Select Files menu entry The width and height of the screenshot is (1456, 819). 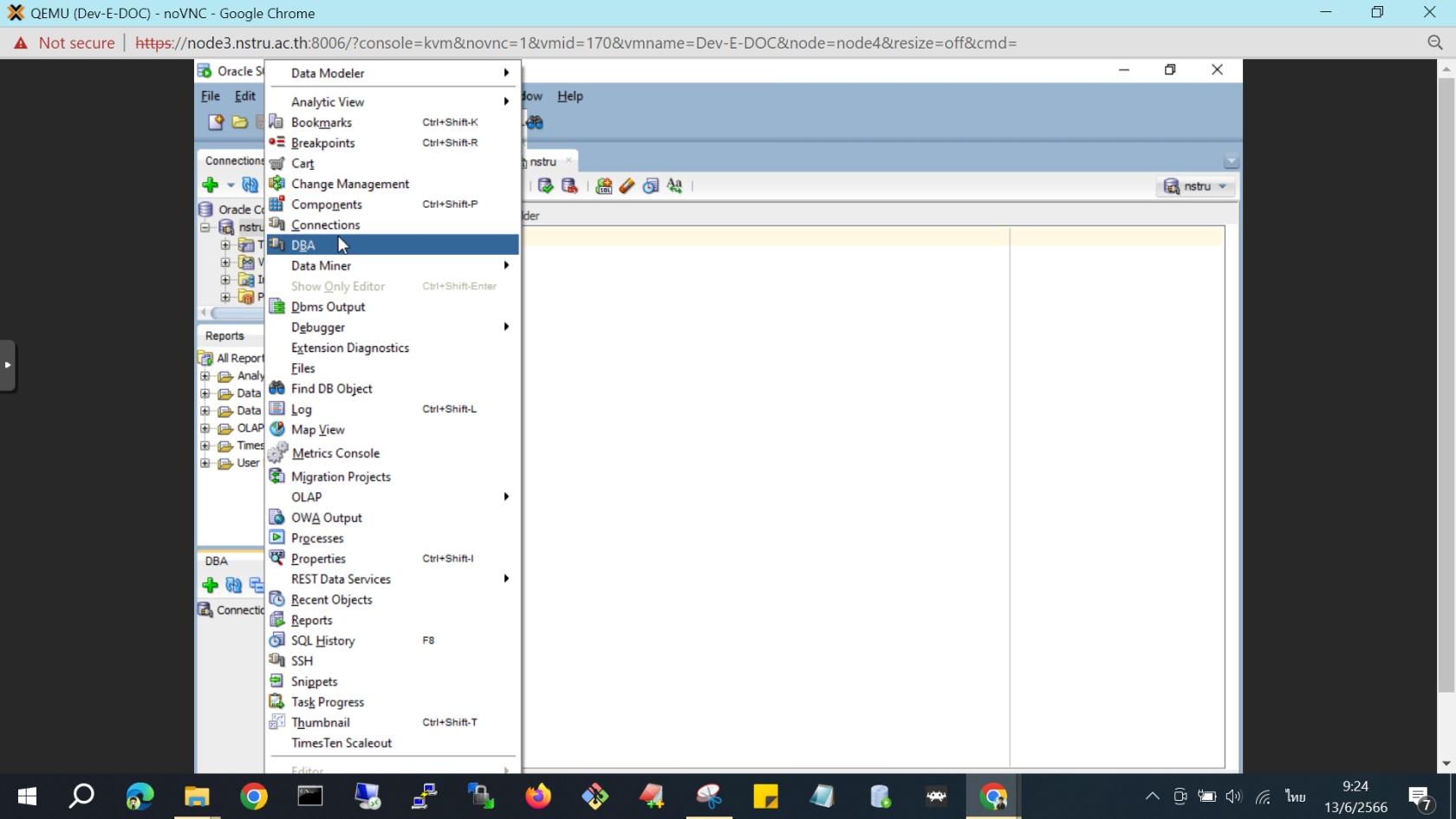393,368
